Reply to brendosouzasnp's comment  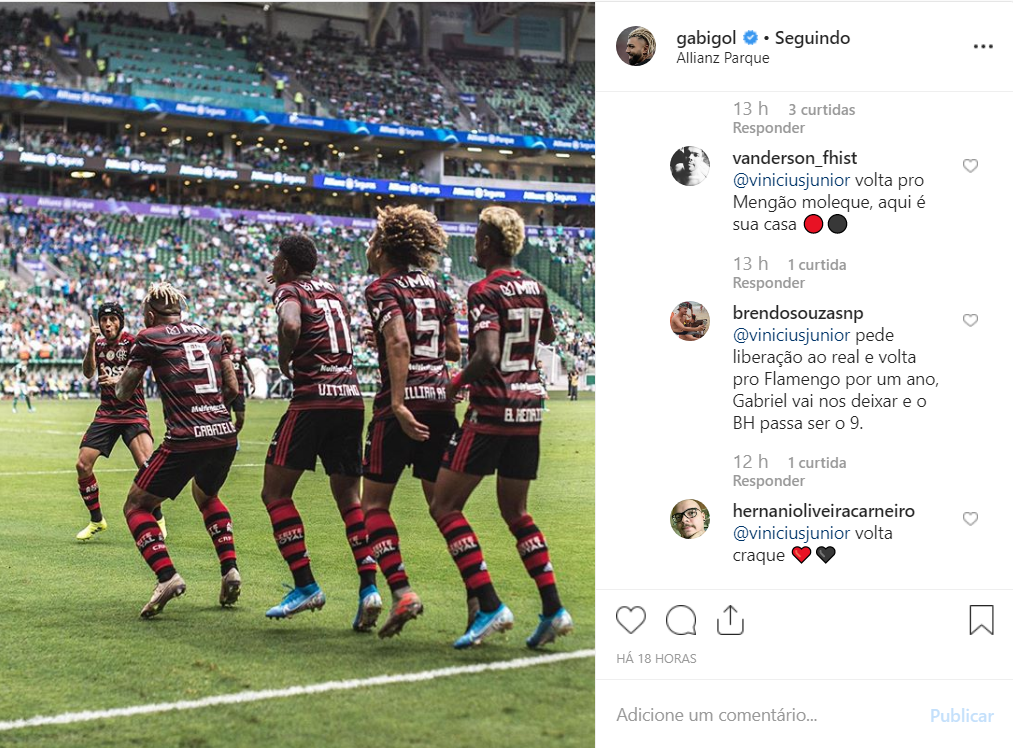(x=768, y=481)
